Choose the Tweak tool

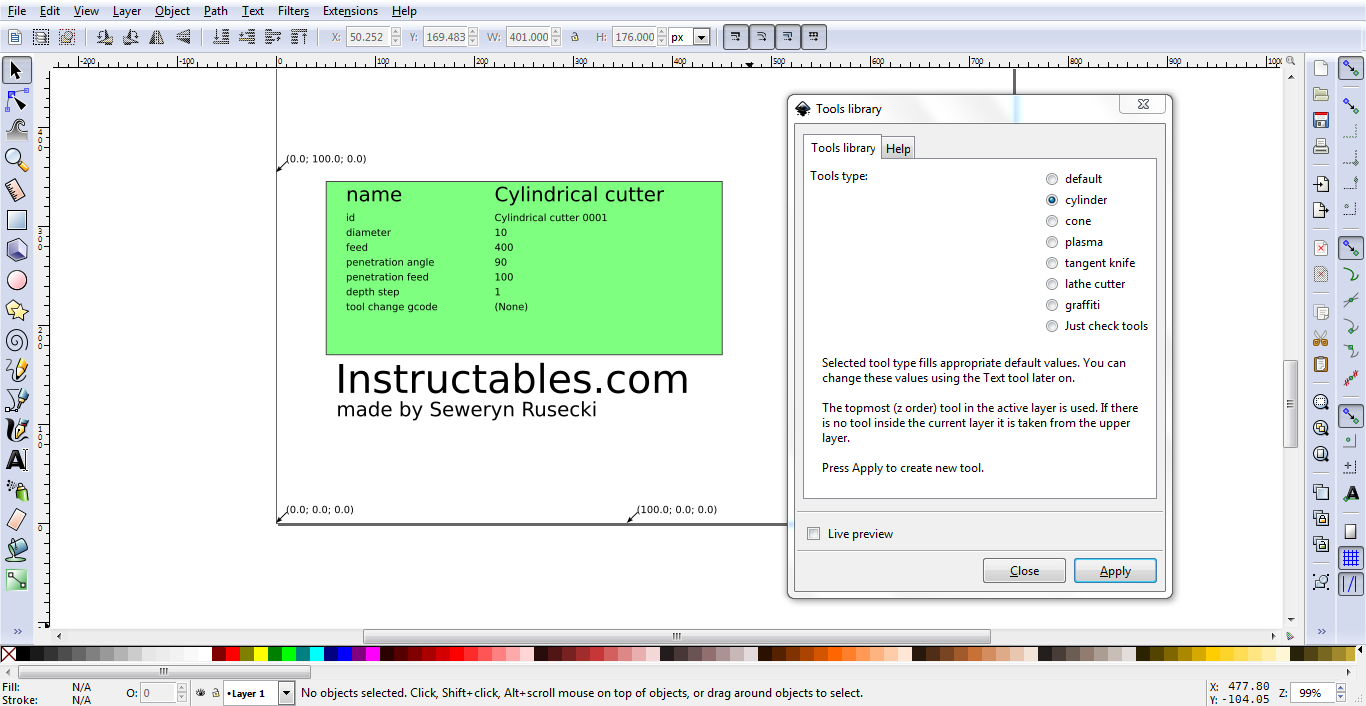coord(16,130)
